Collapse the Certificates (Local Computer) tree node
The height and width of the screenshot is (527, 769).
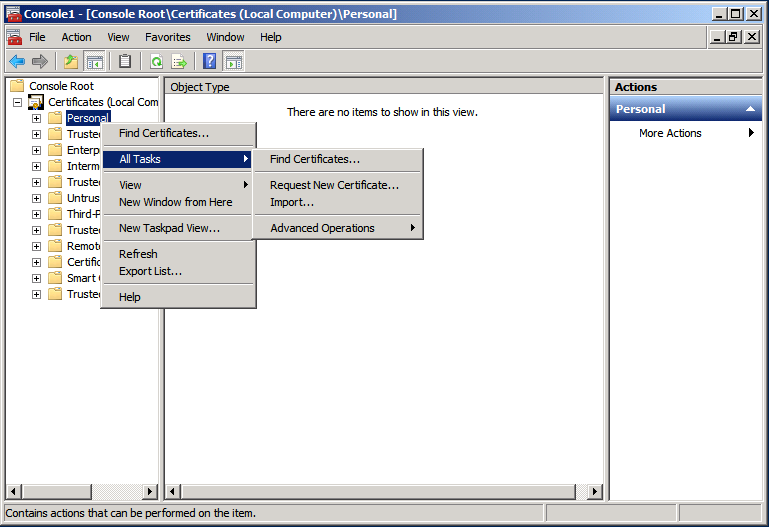coord(17,102)
